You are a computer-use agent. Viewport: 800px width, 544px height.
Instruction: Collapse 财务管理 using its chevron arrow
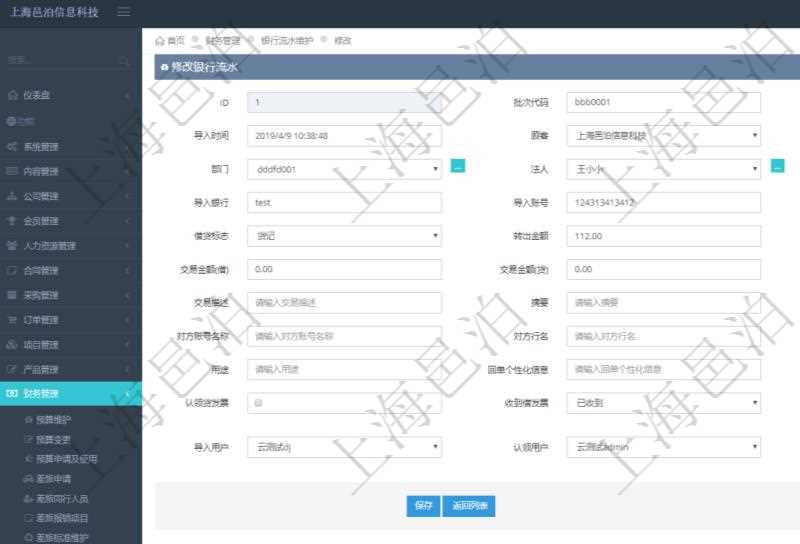point(128,393)
